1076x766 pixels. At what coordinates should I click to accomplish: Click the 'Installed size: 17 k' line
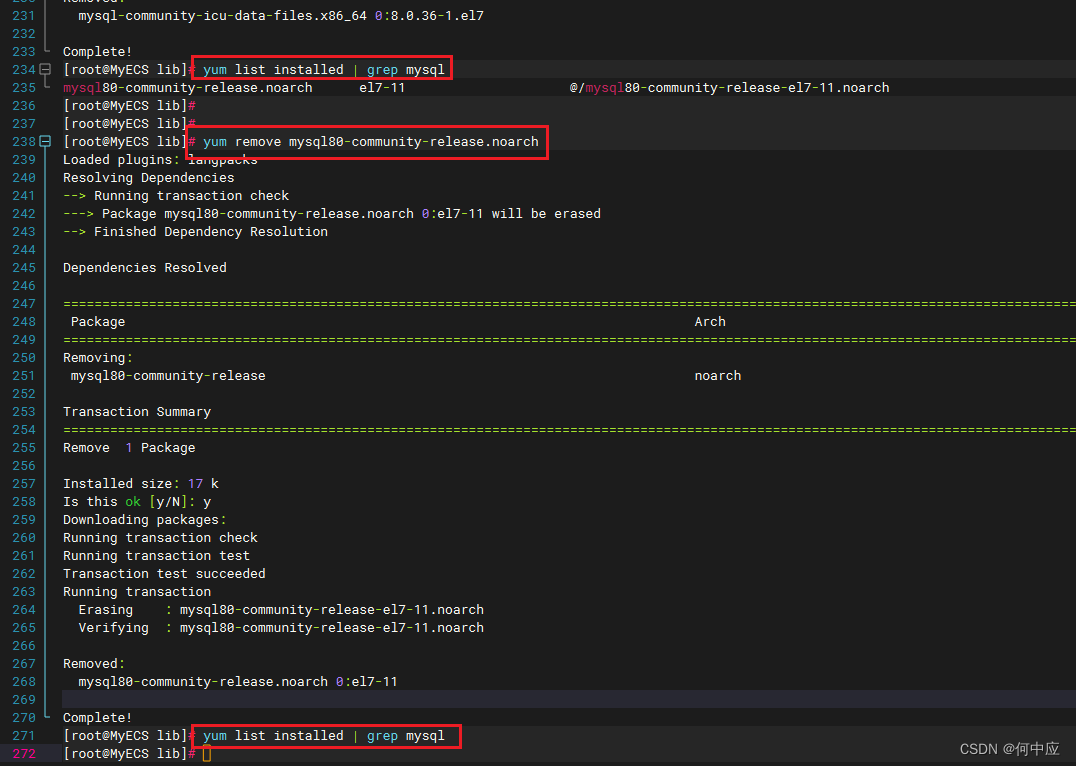point(141,484)
